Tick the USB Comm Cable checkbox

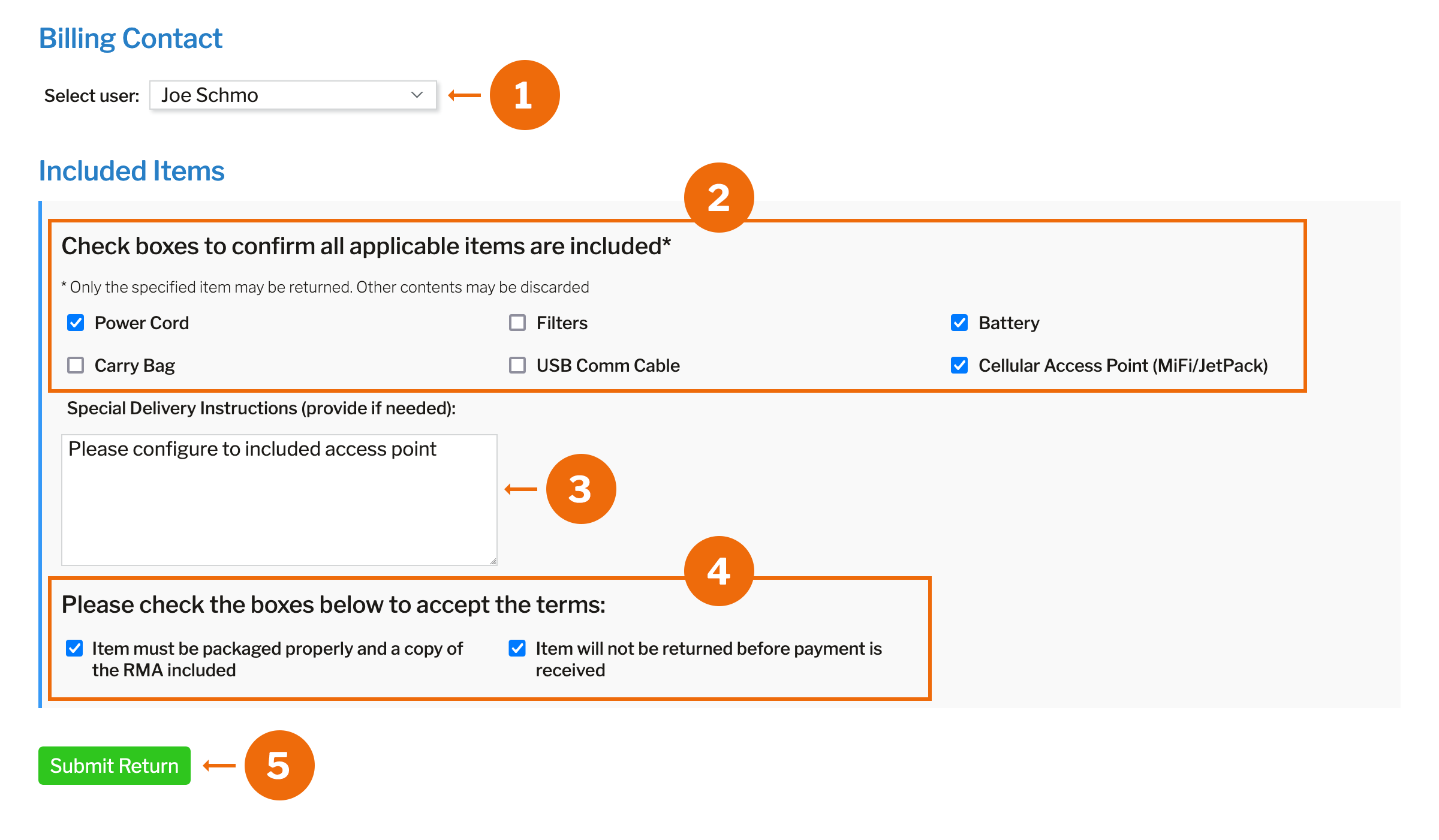click(517, 365)
